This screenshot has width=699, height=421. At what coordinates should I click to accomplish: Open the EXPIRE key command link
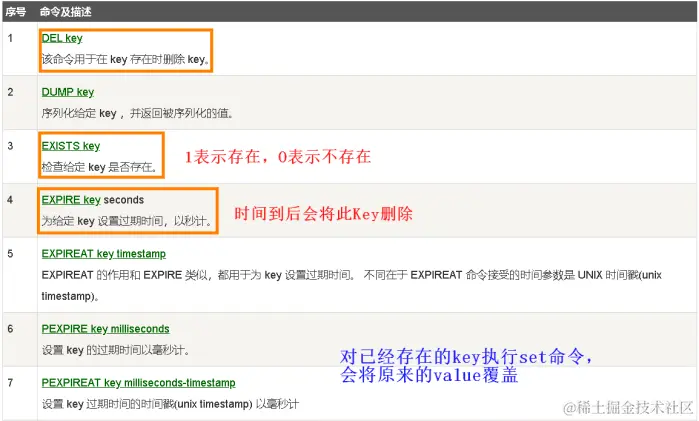point(71,200)
